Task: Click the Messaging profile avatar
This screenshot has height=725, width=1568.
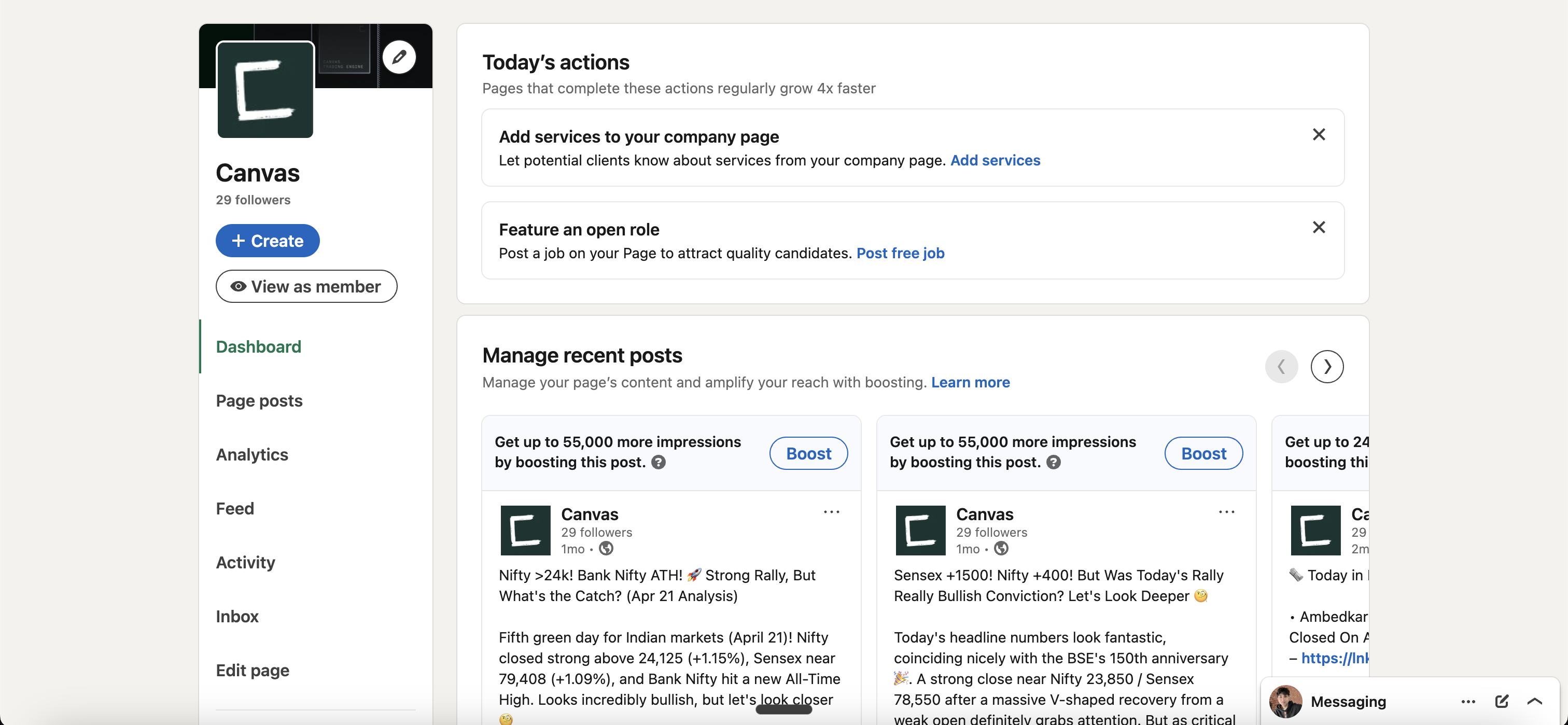Action: pos(1285,701)
